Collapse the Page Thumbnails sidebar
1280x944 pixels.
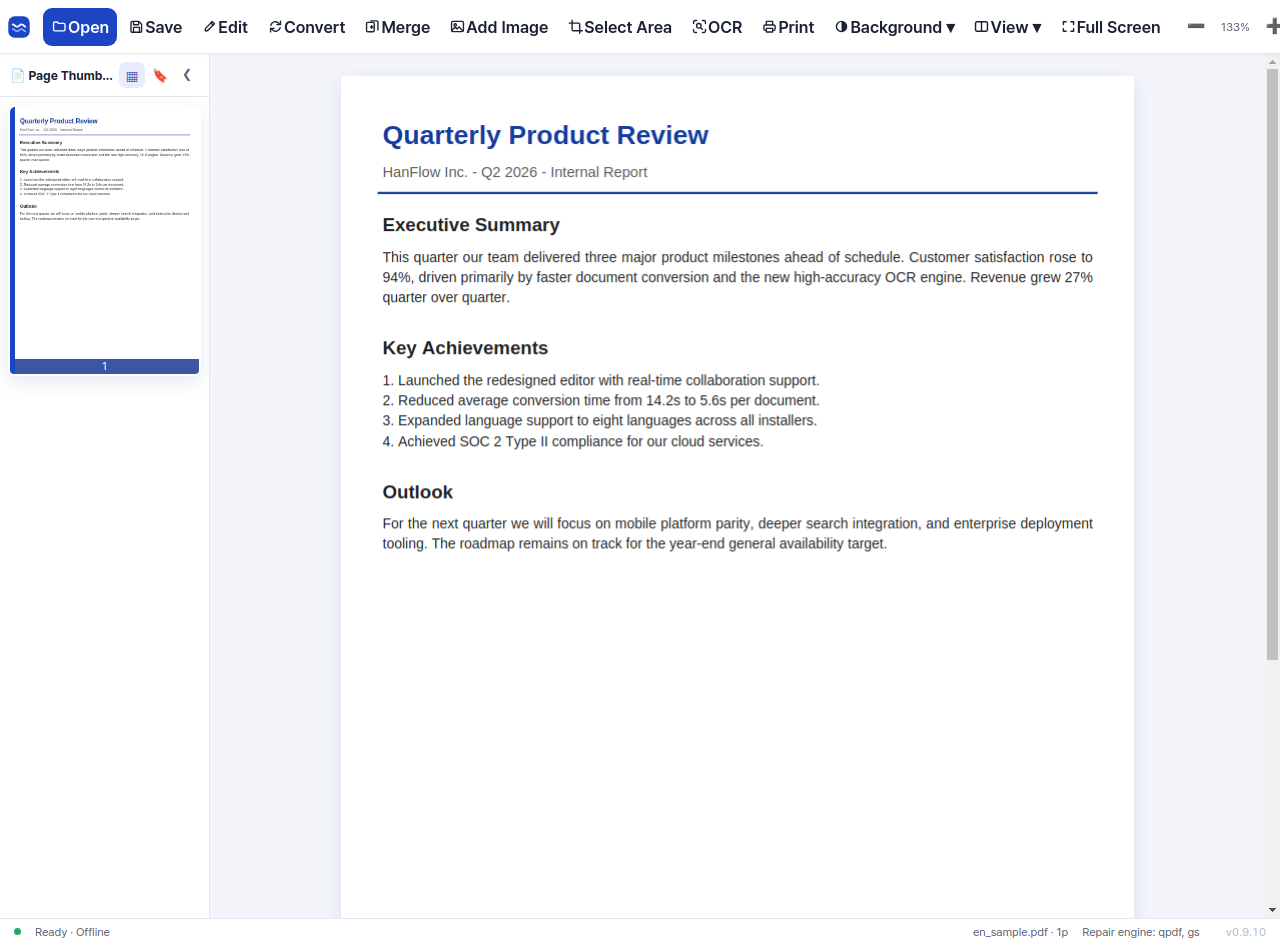pyautogui.click(x=187, y=75)
